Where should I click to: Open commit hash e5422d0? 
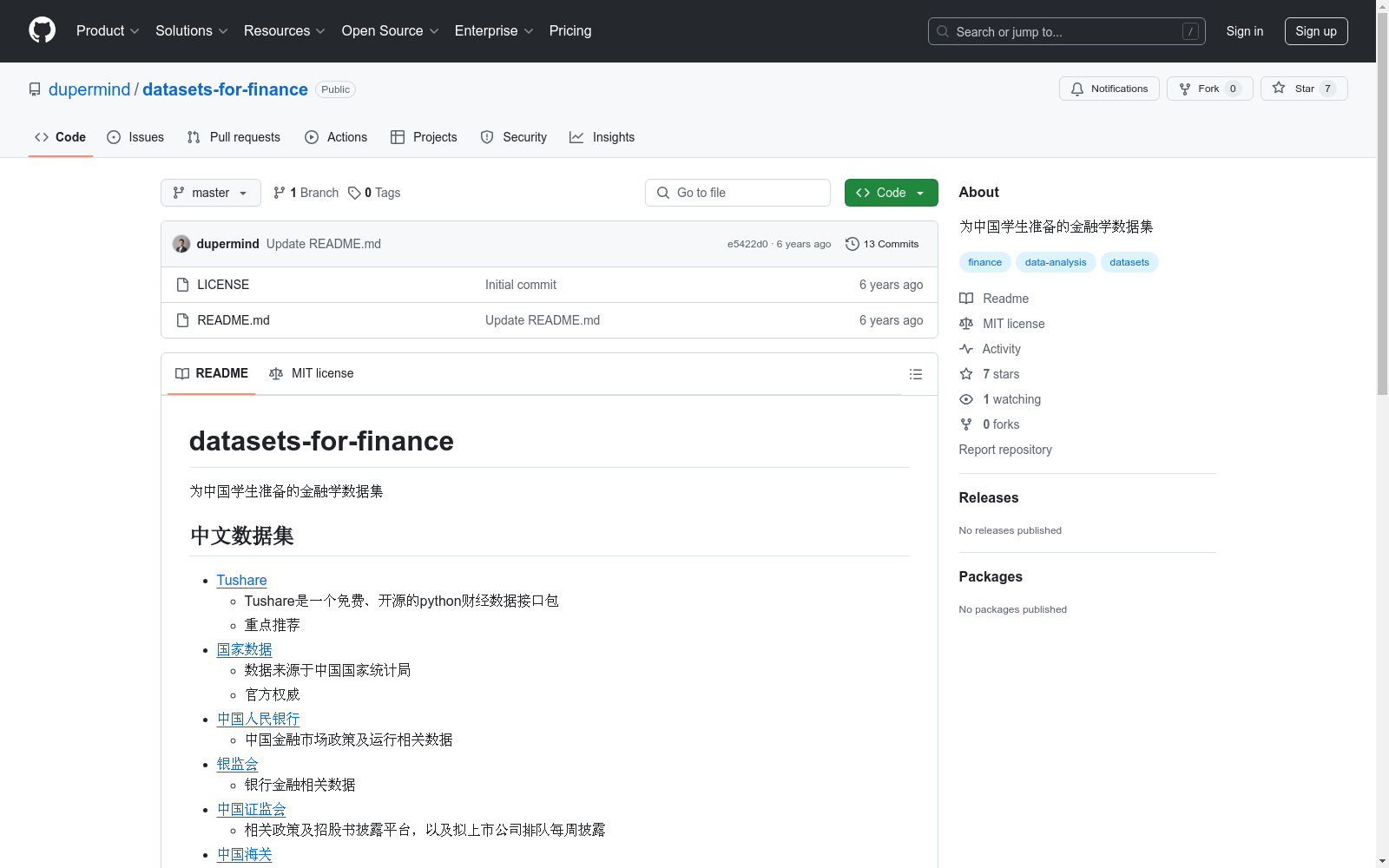pyautogui.click(x=747, y=244)
